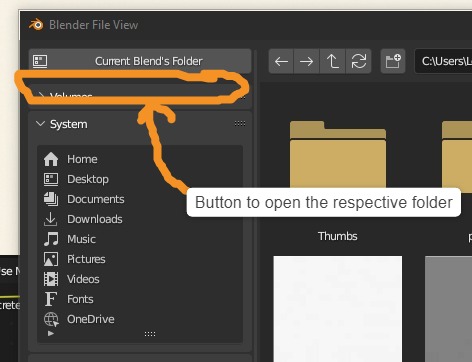
Task: Click the file path input field
Action: pyautogui.click(x=443, y=61)
